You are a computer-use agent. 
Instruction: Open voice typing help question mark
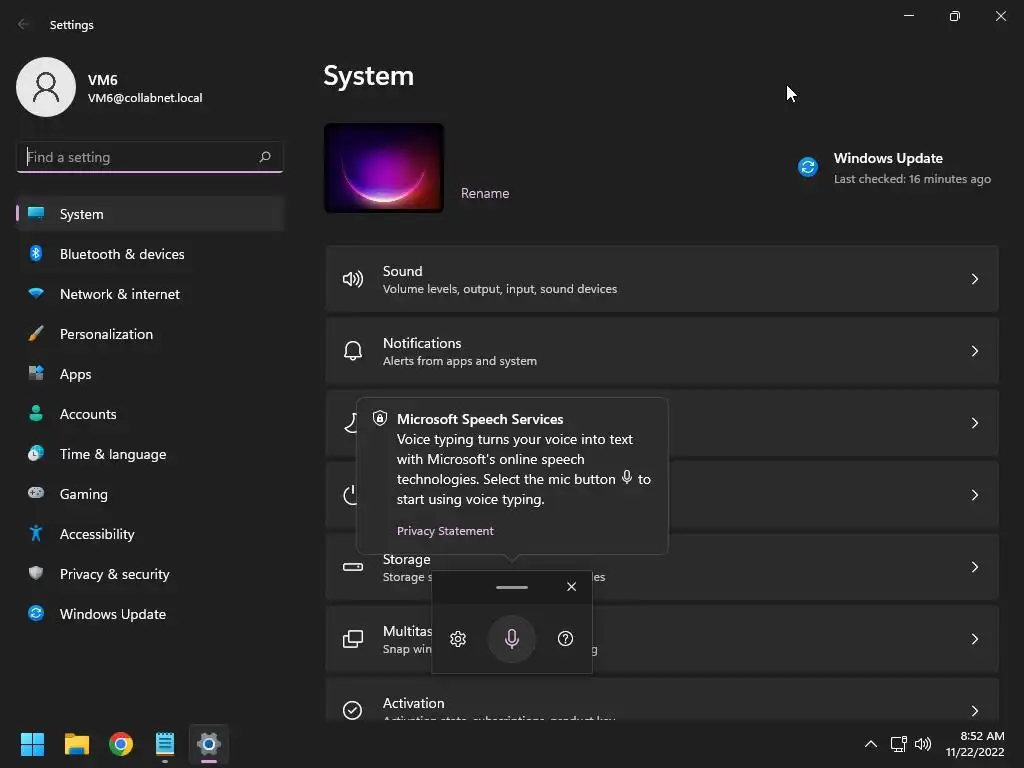point(565,638)
